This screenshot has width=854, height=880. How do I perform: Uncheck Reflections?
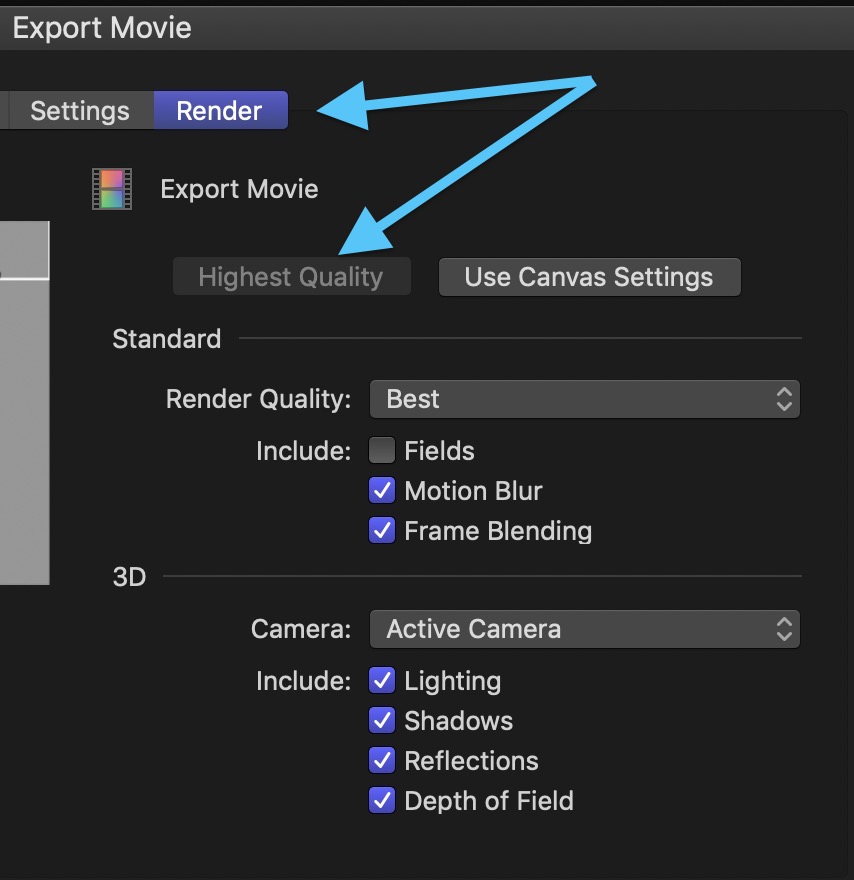click(381, 760)
